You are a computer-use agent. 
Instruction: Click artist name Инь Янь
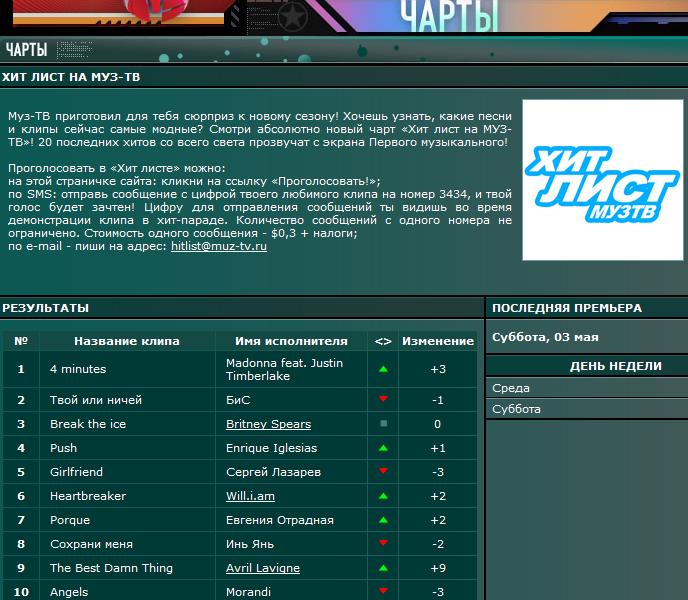(250, 544)
